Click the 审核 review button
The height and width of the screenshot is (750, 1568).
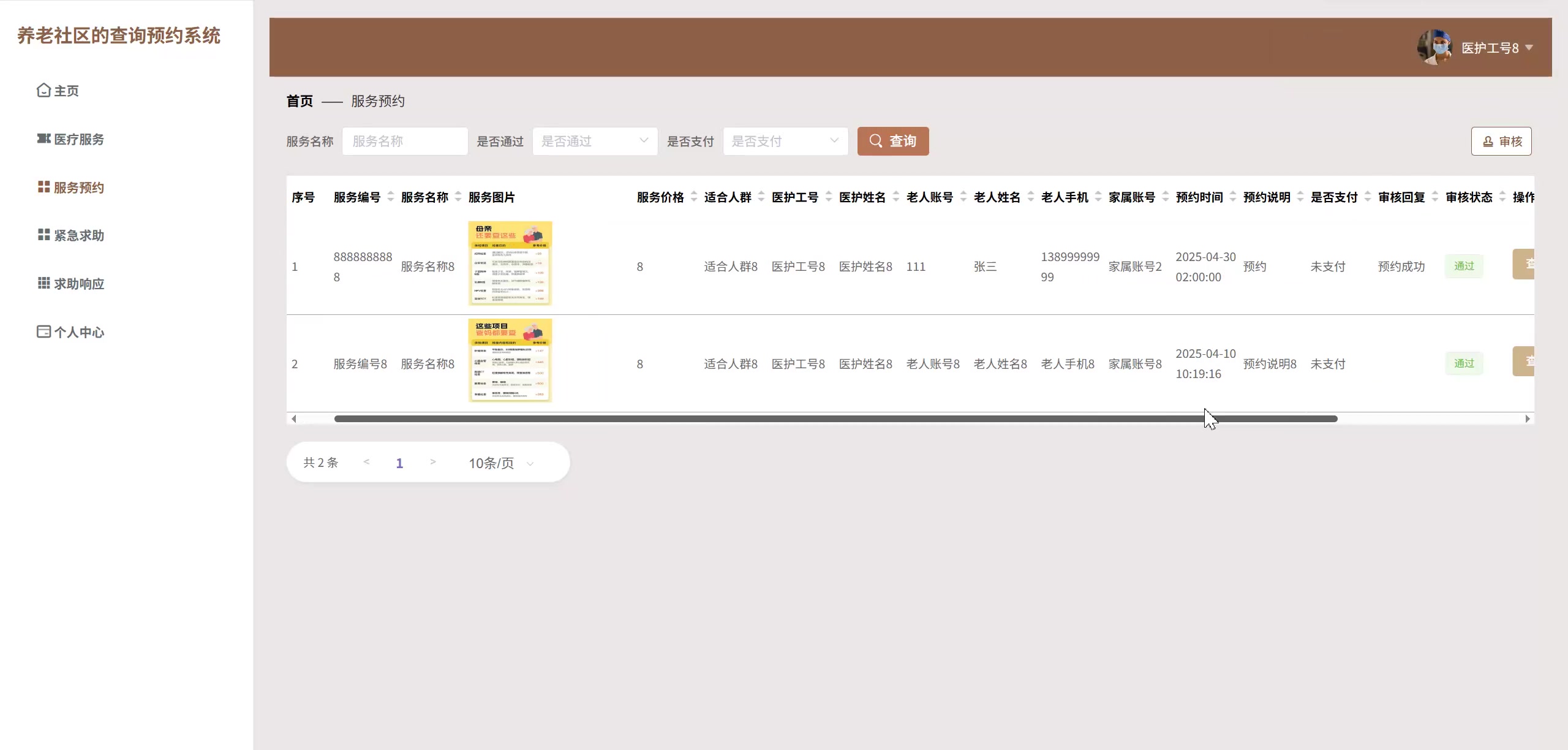click(1502, 141)
